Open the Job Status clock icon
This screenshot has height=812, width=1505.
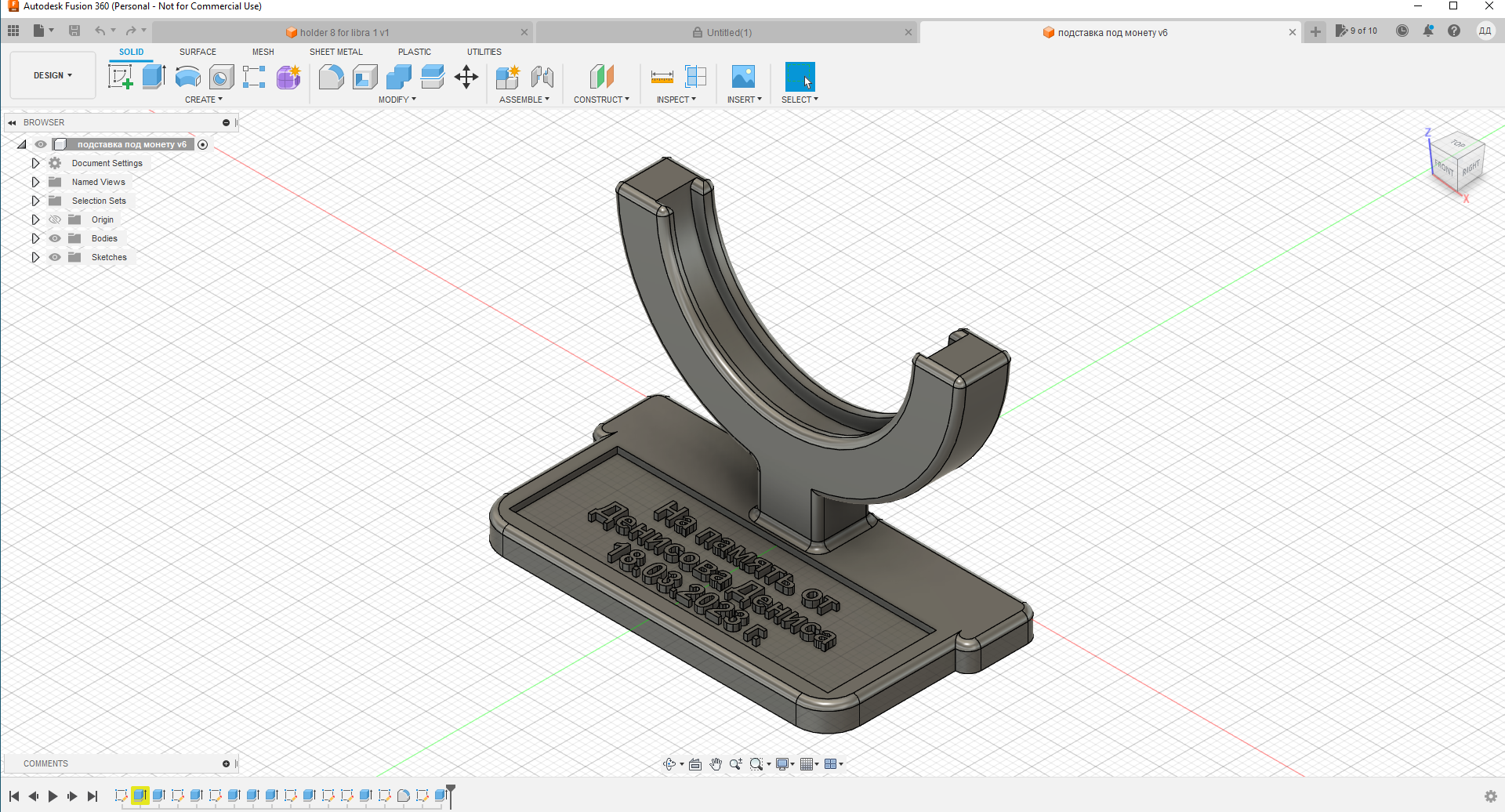point(1402,31)
